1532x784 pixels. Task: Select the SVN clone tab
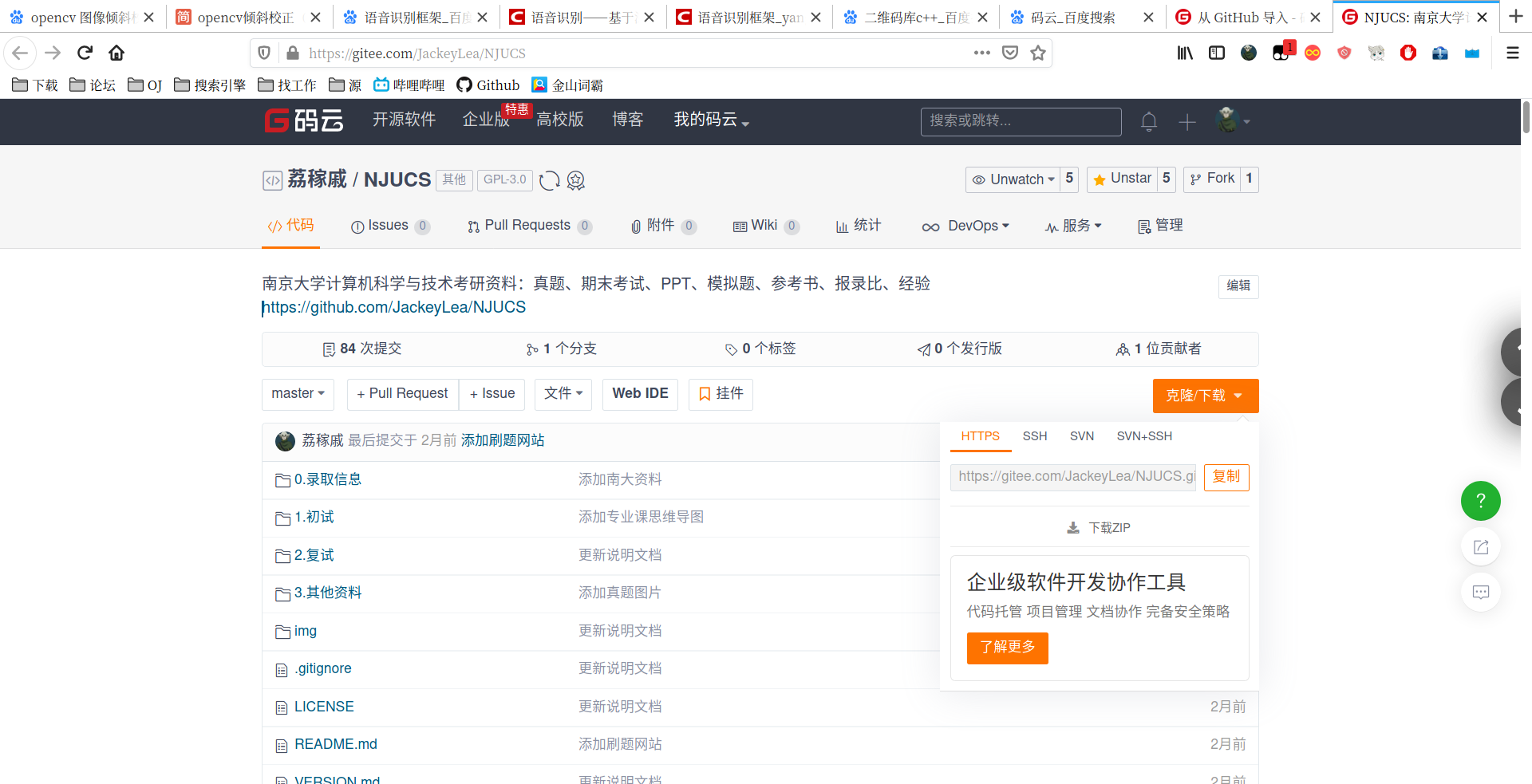click(1082, 436)
